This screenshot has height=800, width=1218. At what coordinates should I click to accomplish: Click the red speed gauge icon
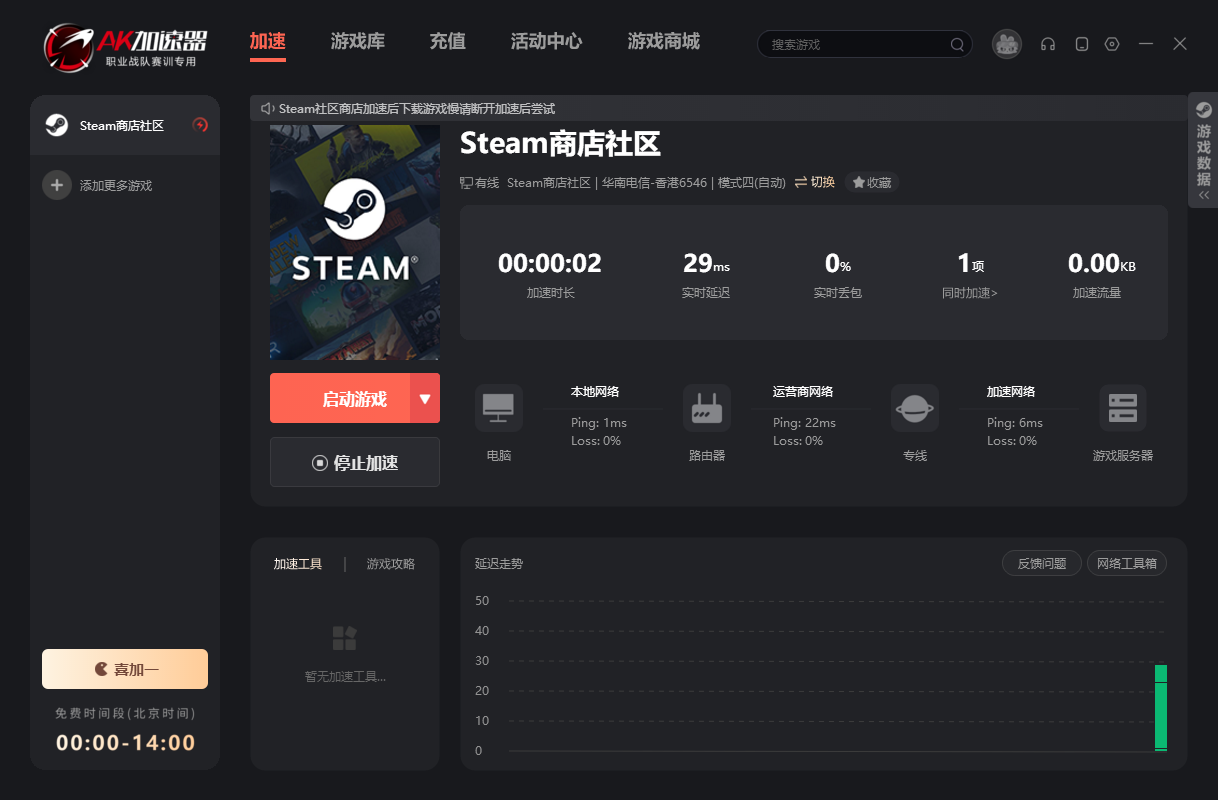(x=200, y=125)
